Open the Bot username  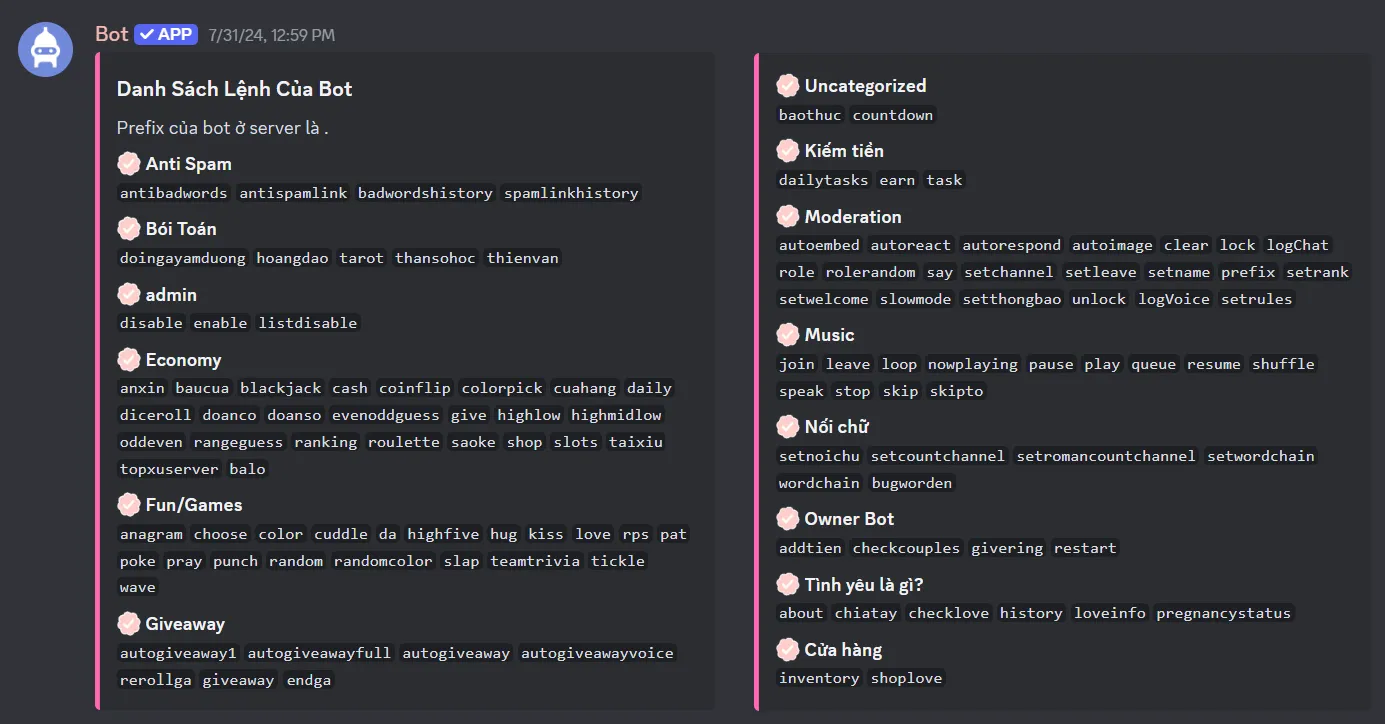(110, 33)
